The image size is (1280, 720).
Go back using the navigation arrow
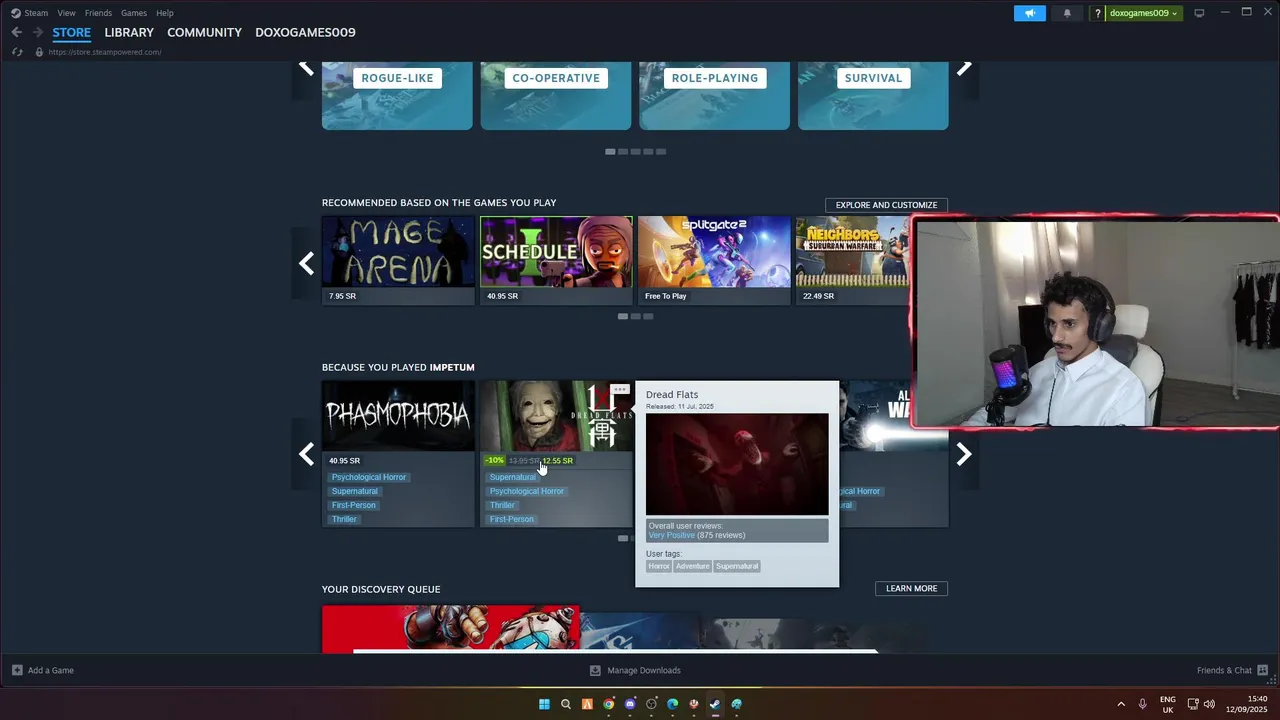pos(16,32)
